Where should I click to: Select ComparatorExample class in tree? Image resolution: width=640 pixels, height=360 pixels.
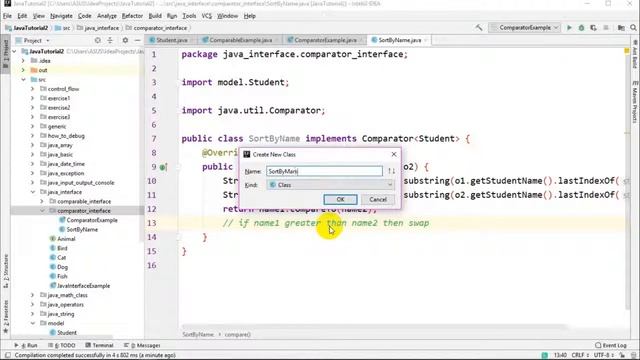click(88, 220)
